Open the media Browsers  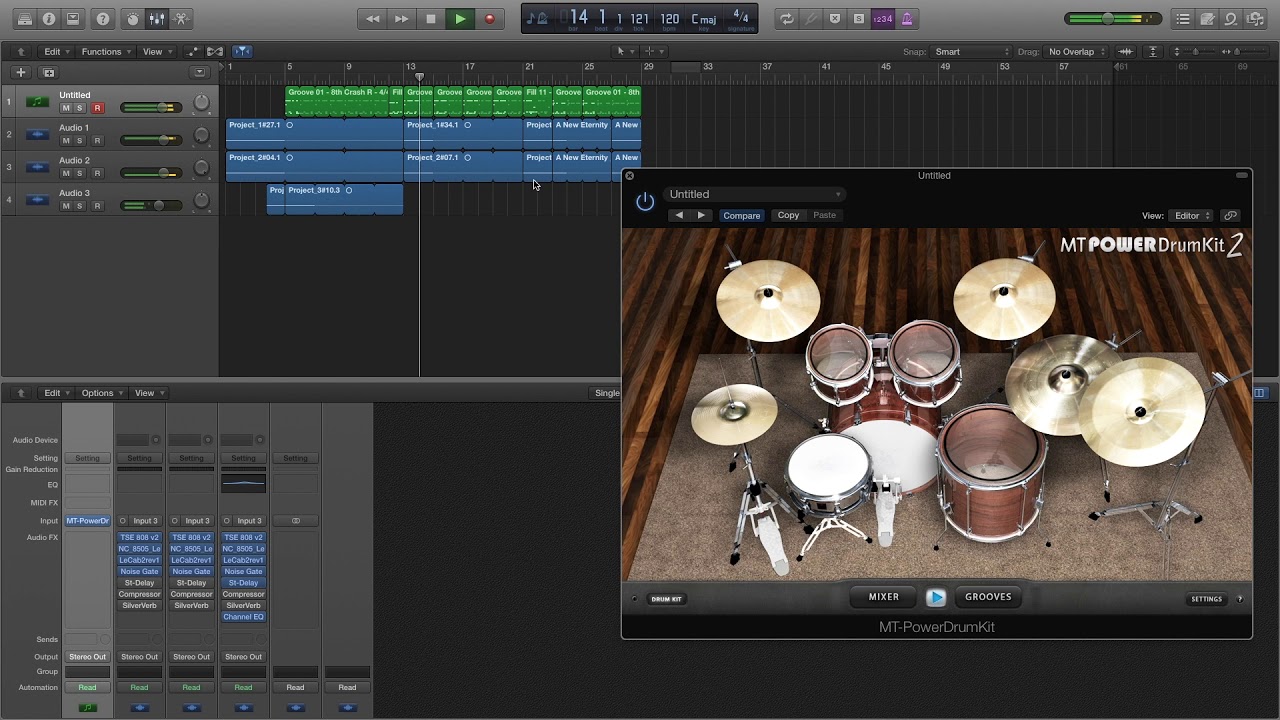point(1256,19)
